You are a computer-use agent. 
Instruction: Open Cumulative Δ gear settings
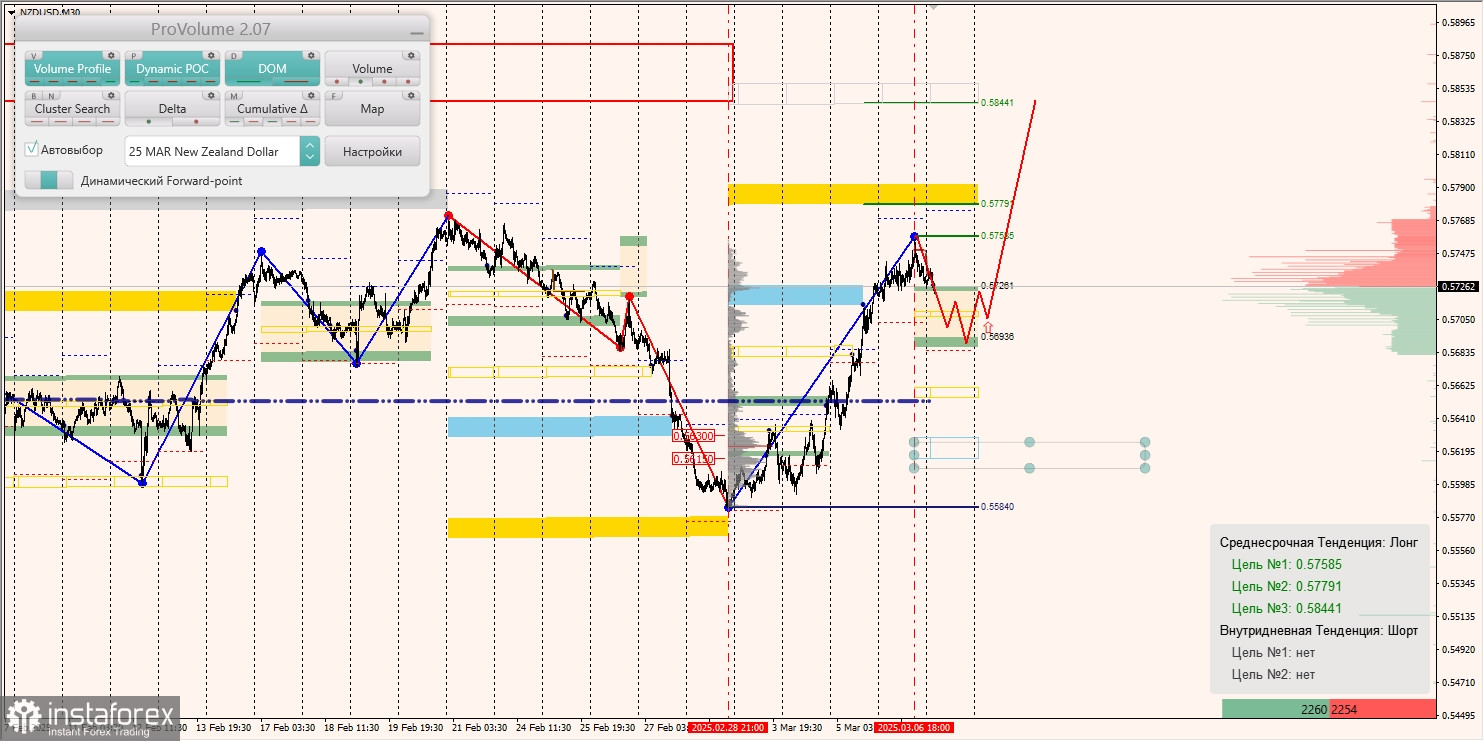click(x=311, y=95)
